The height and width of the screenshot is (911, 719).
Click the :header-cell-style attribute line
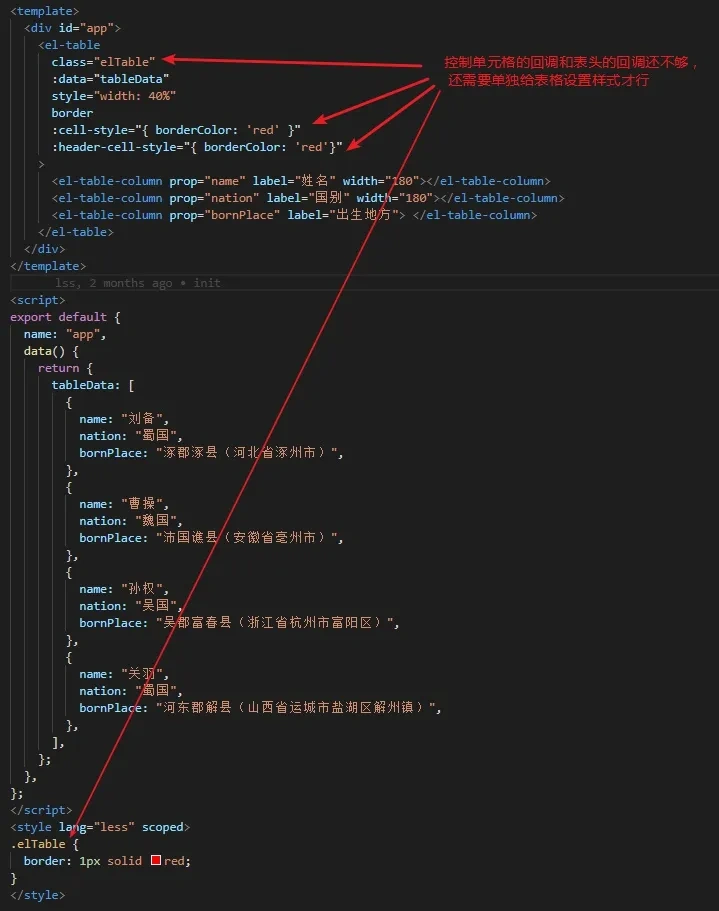(x=196, y=147)
